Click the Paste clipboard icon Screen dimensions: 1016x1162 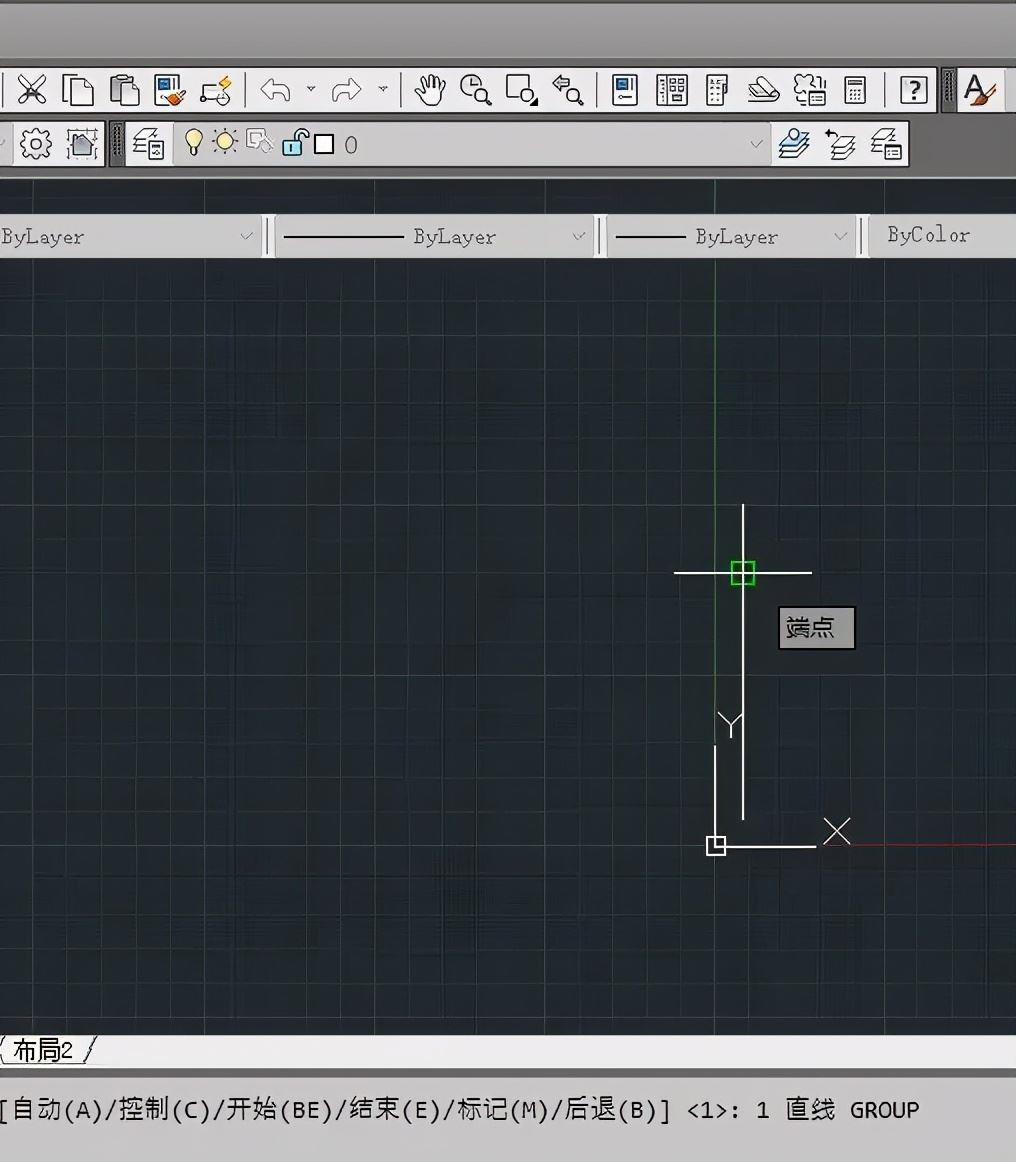[124, 90]
